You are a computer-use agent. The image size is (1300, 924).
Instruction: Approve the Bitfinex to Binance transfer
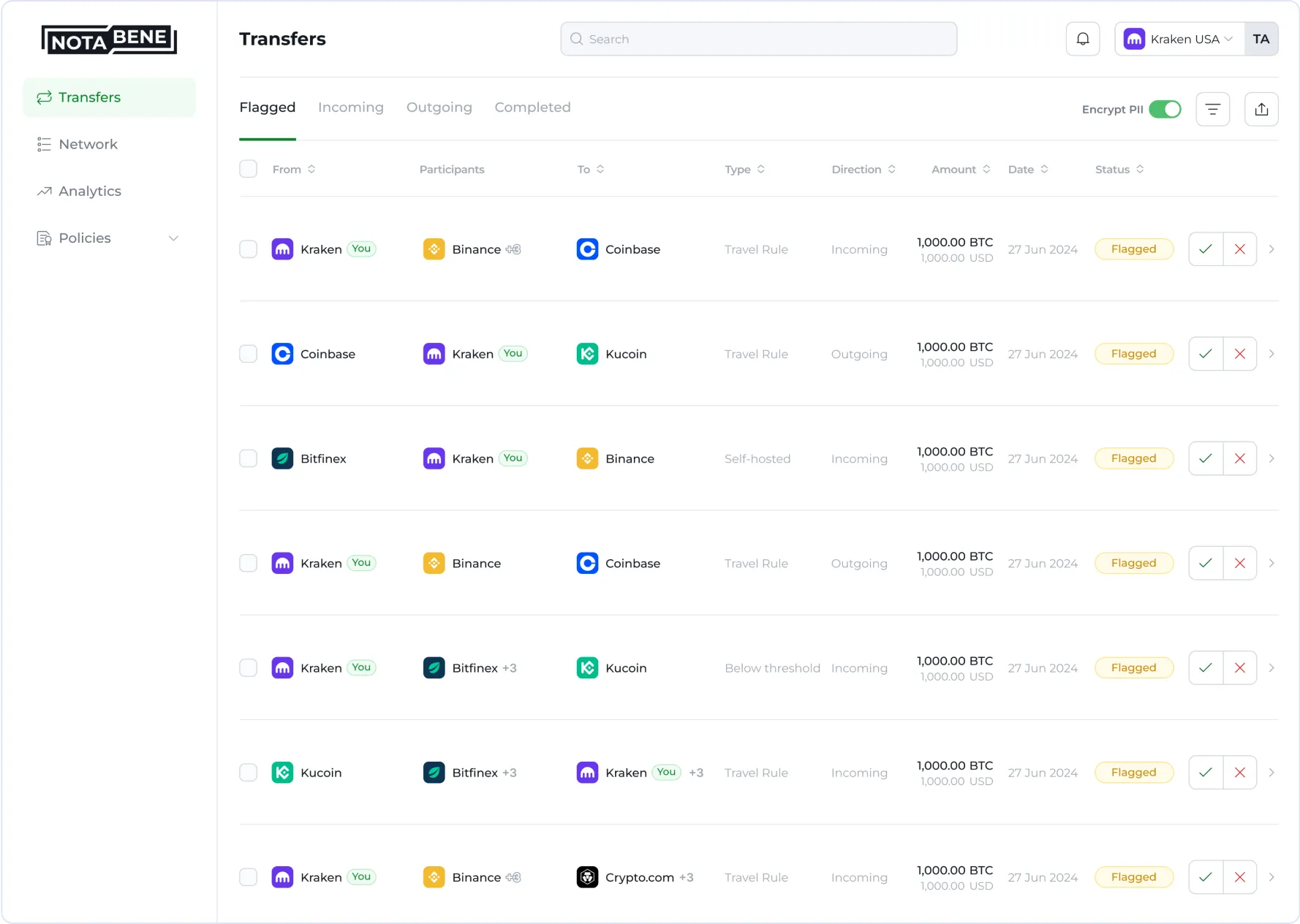pyautogui.click(x=1206, y=458)
